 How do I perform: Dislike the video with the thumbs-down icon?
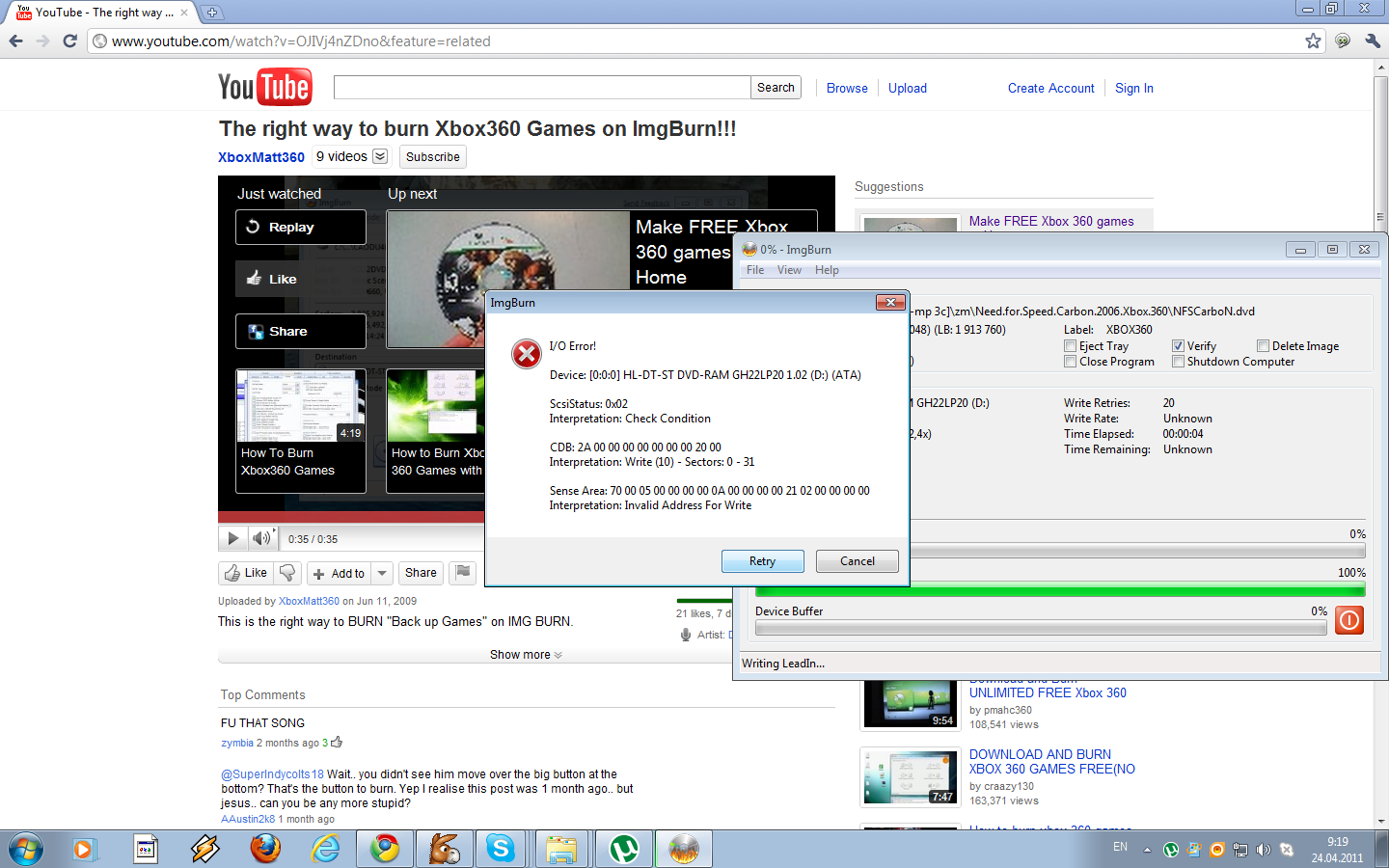coord(287,573)
